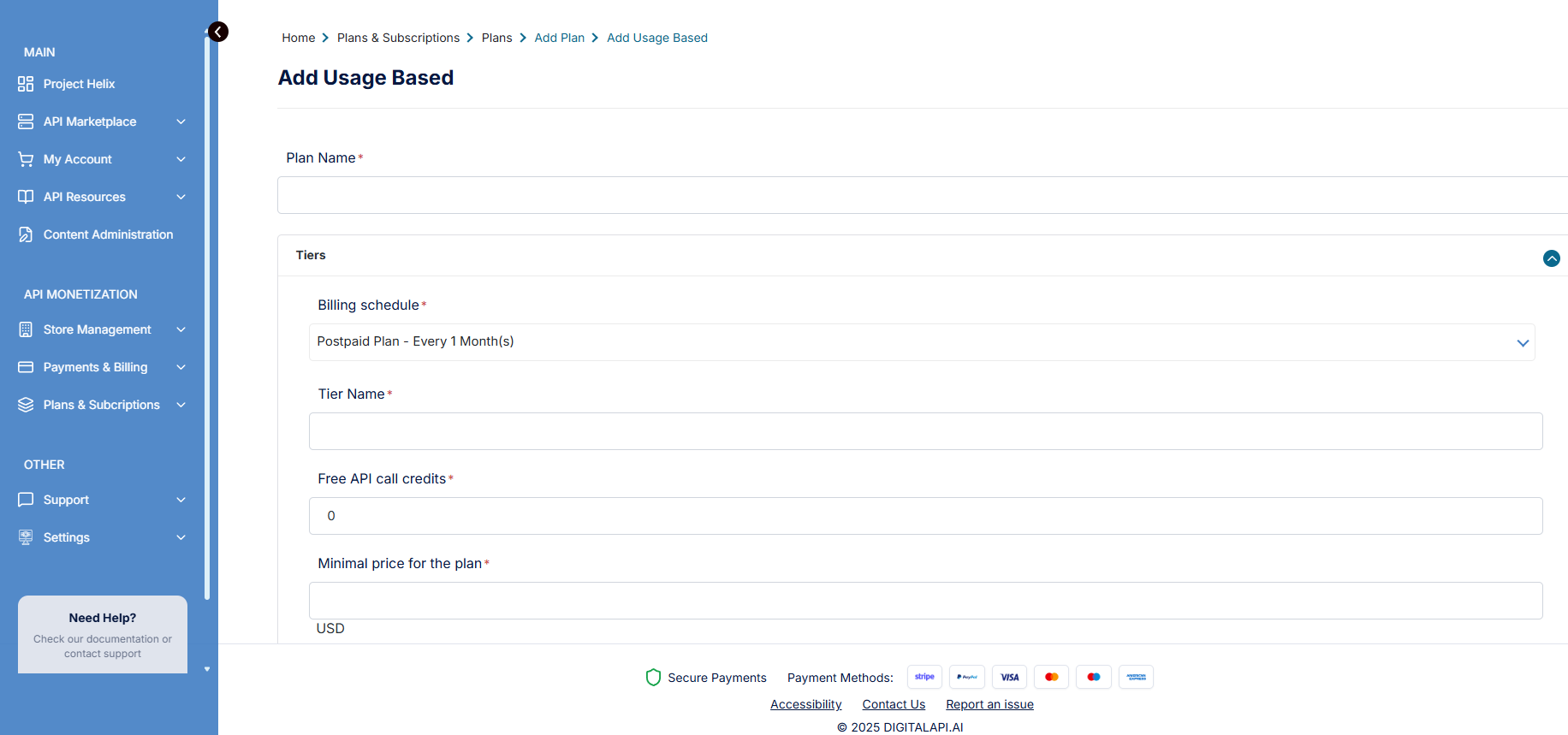The height and width of the screenshot is (735, 1568).
Task: Expand the Payments & Billing menu
Action: click(181, 367)
